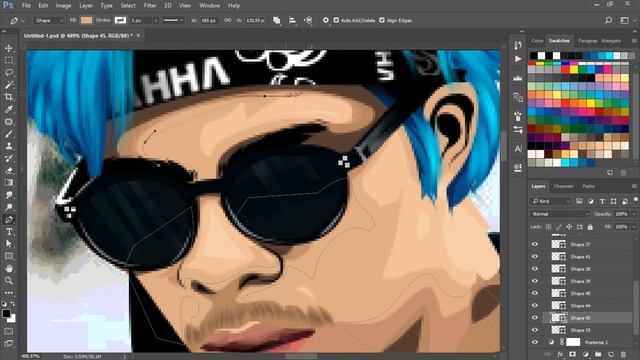The image size is (640, 360).
Task: Switch to the Channels tab
Action: tap(563, 186)
